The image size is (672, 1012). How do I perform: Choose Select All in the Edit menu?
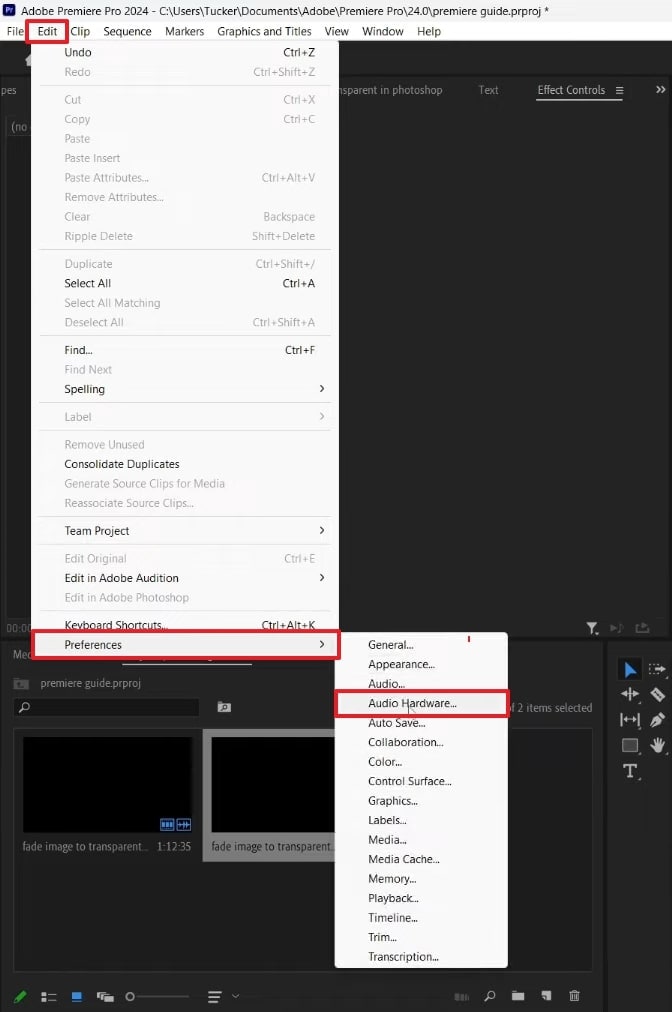(185, 283)
